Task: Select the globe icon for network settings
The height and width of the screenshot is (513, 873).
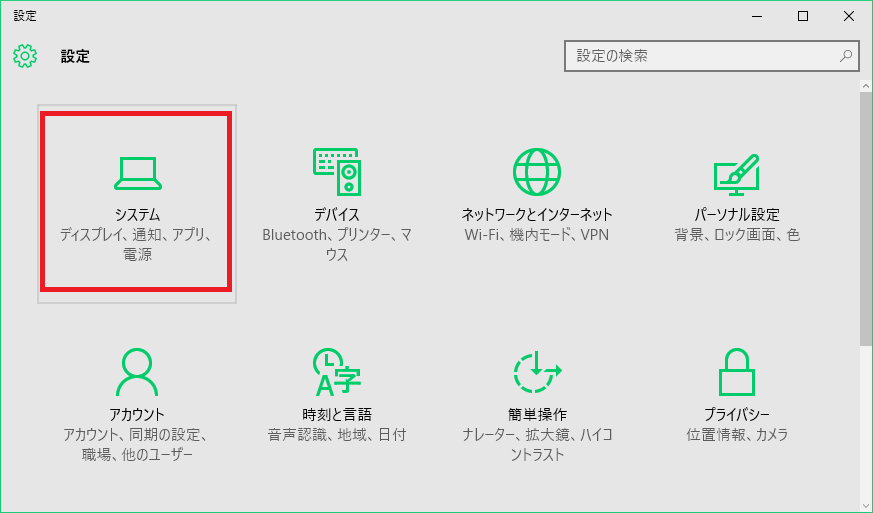Action: (537, 172)
